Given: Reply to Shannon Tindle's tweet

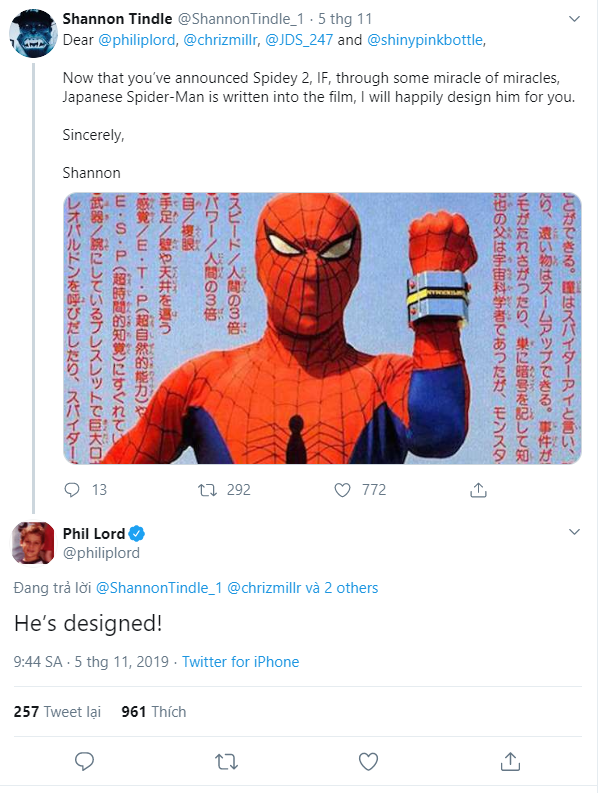Looking at the screenshot, I should (x=72, y=490).
